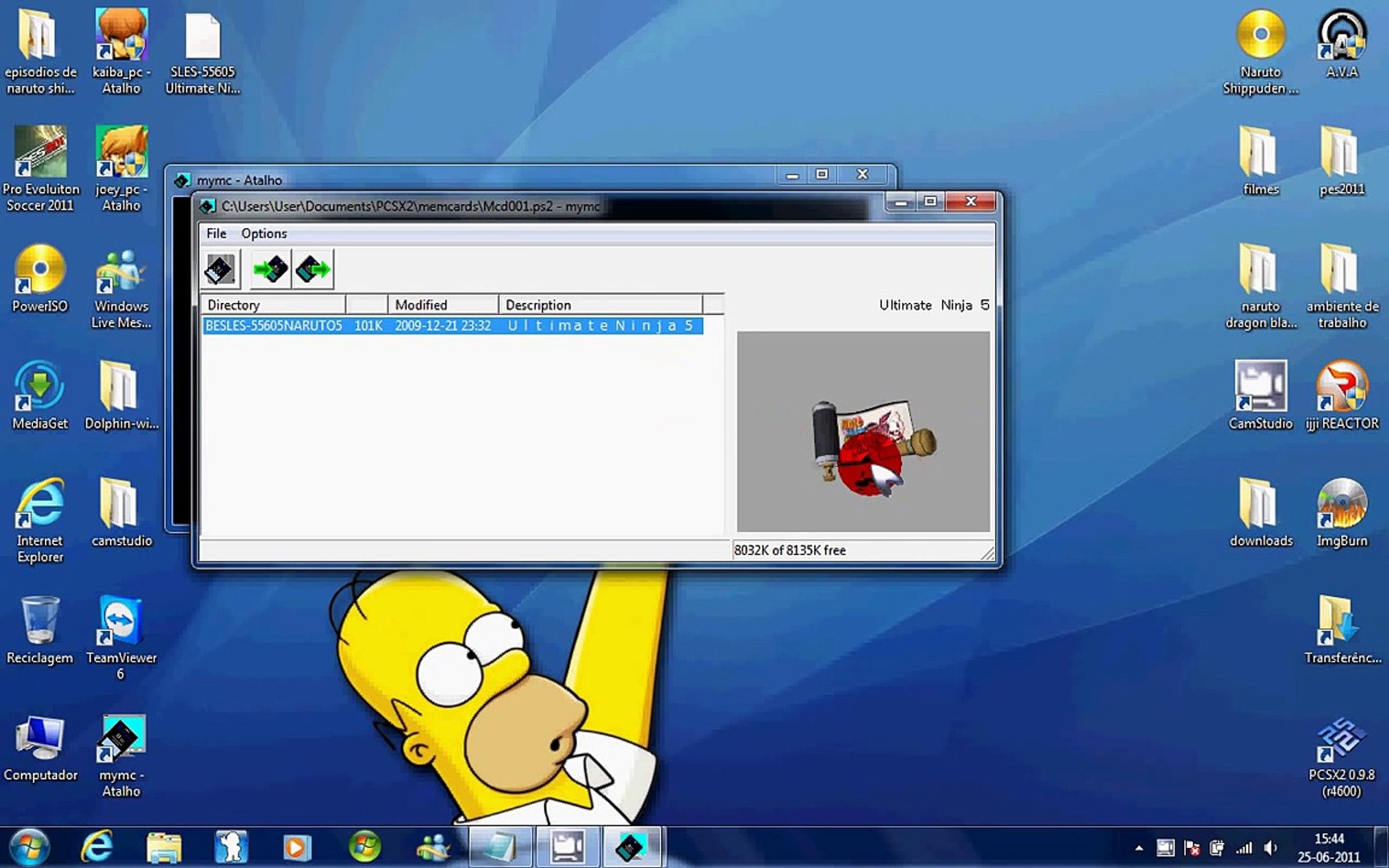Select the 'Naruto Shippuden ...' disc icon on desktop

1260,52
